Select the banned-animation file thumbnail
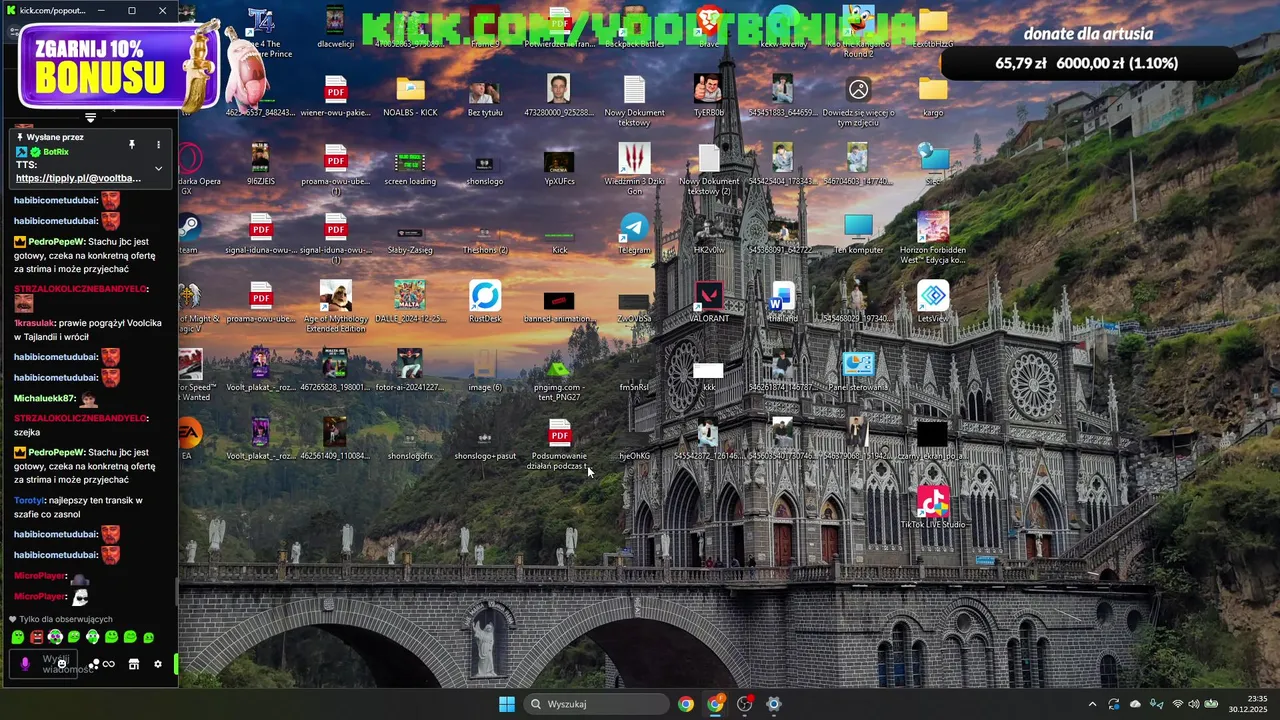1280x720 pixels. 559,306
